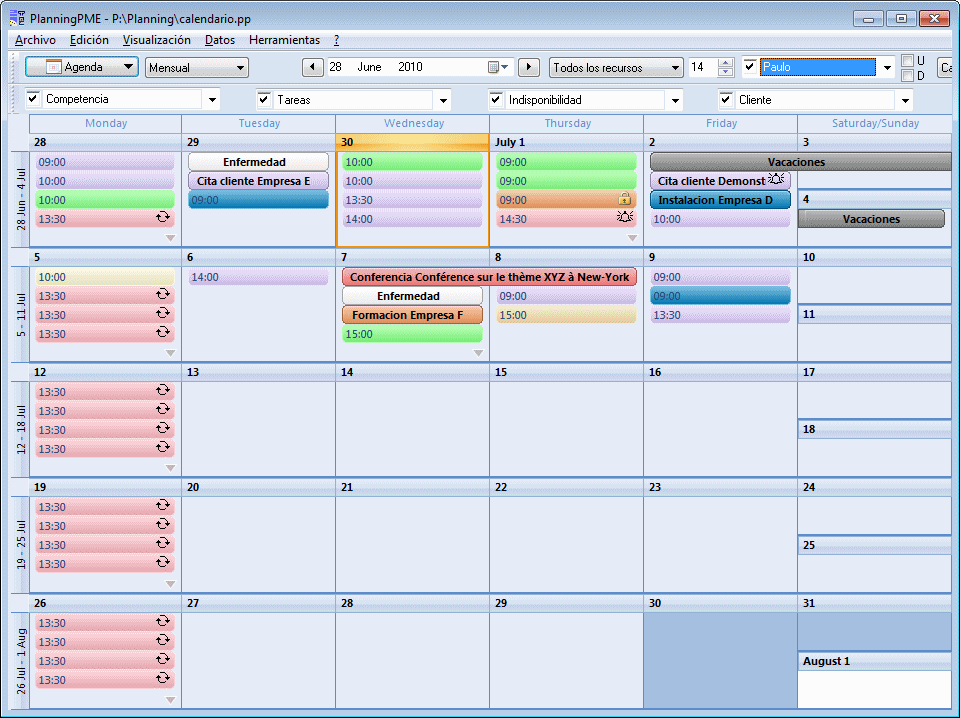The image size is (960, 718).
Task: Click the alarm icon on July 1 14:30 task
Action: [627, 218]
